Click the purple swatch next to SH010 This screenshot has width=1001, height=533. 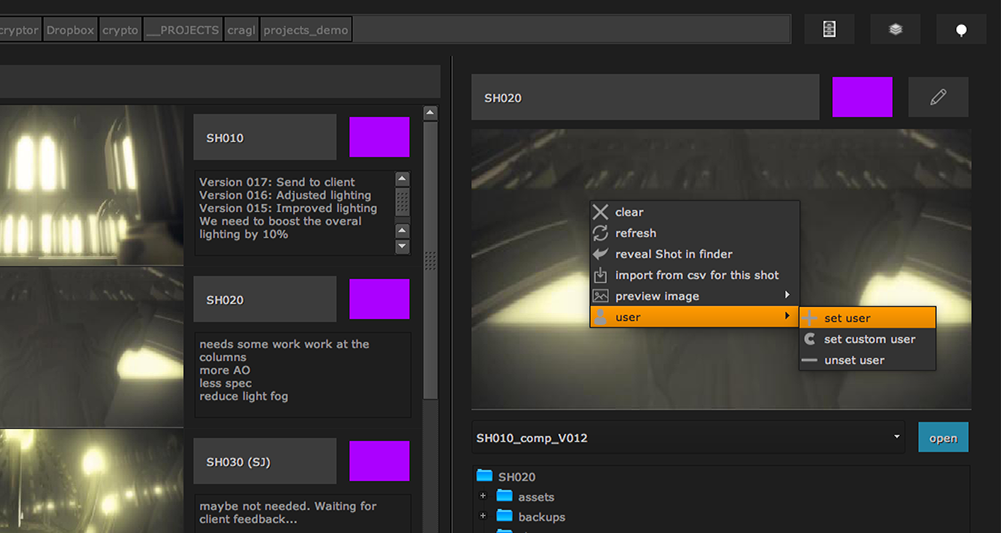379,137
